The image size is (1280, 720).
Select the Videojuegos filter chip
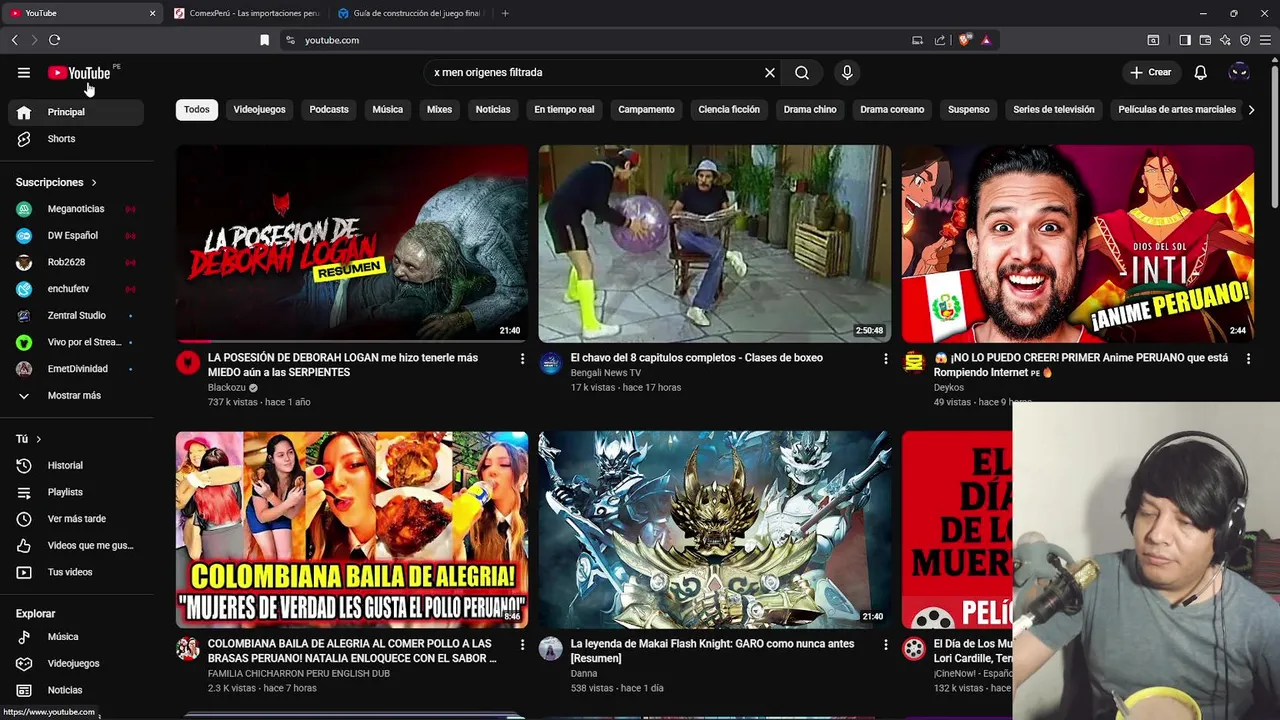pos(259,109)
